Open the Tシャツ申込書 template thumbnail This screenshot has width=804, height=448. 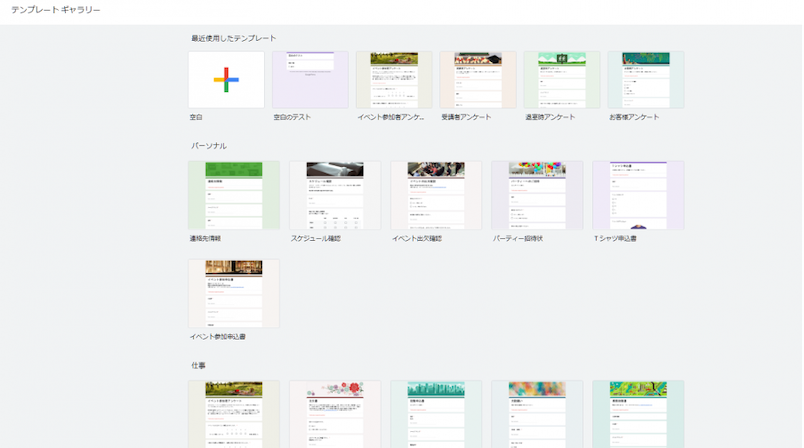coord(638,195)
